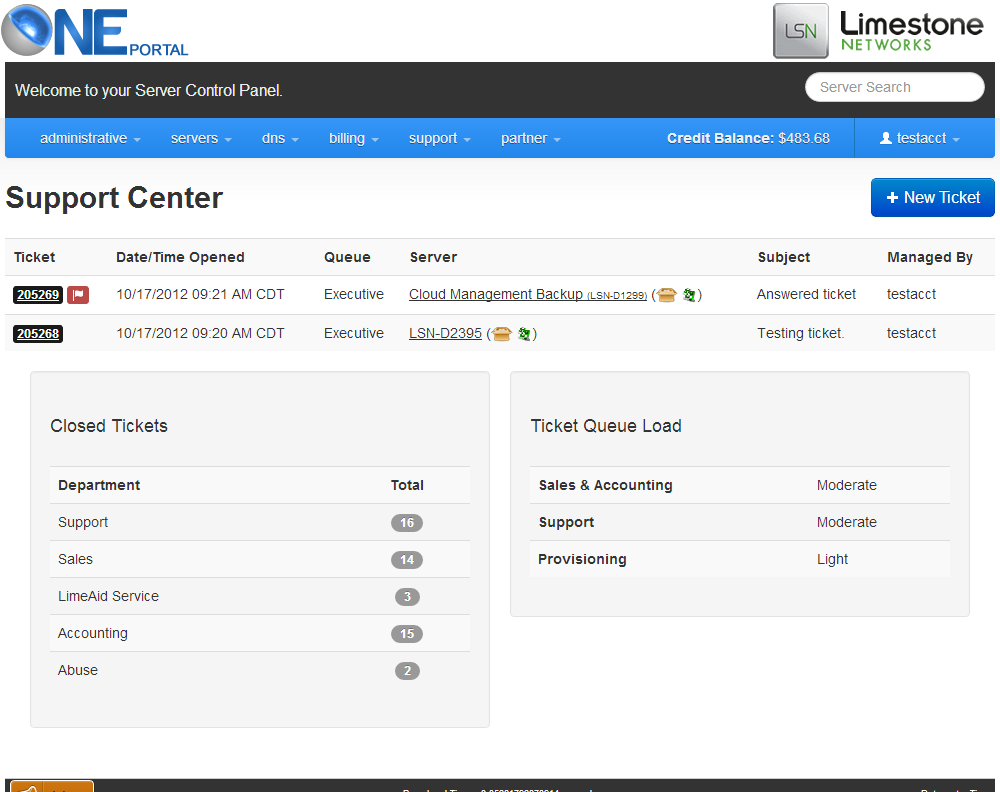Click the Provisioning queue label
This screenshot has height=792, width=1000.
tap(582, 559)
